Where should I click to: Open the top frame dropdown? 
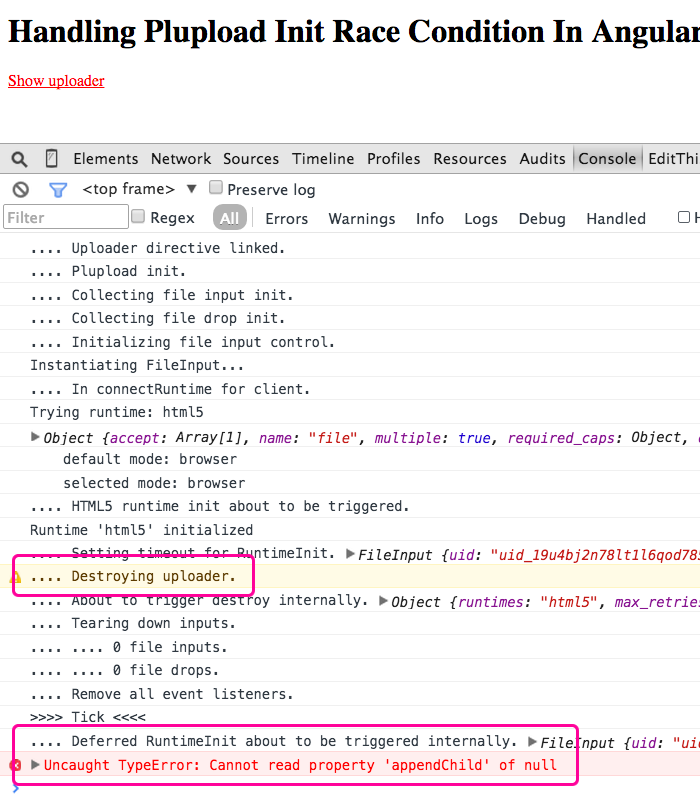coord(139,189)
